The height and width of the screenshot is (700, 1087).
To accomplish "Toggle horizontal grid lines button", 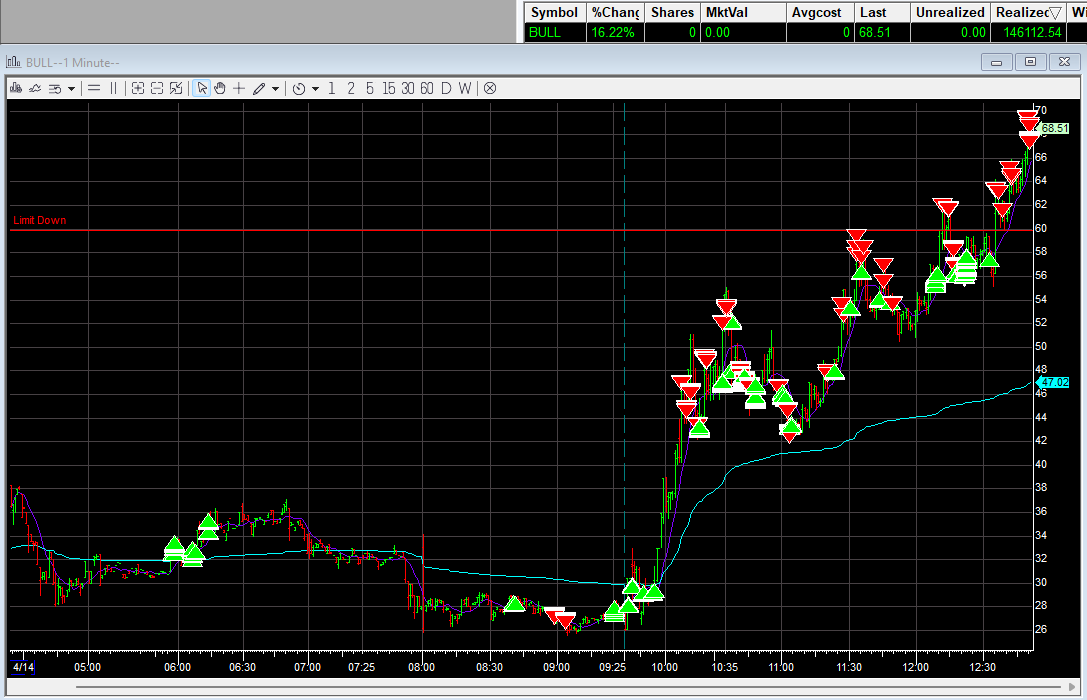I will tap(94, 88).
